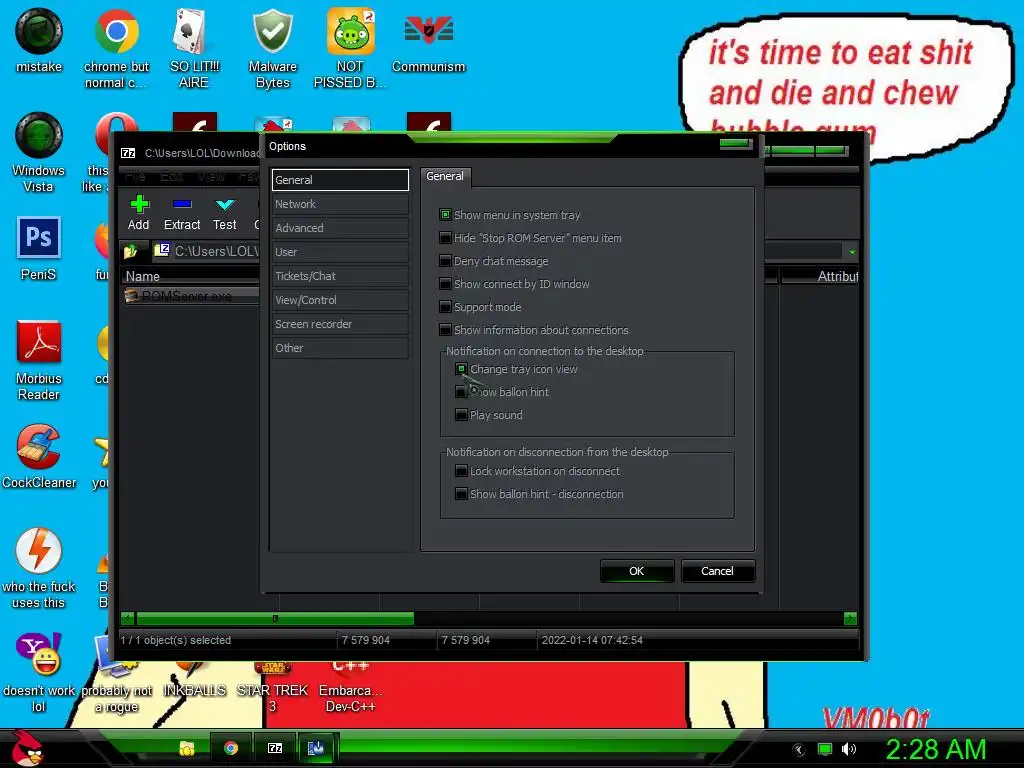Enable 'Support mode' checkbox
The height and width of the screenshot is (768, 1024).
click(x=445, y=306)
